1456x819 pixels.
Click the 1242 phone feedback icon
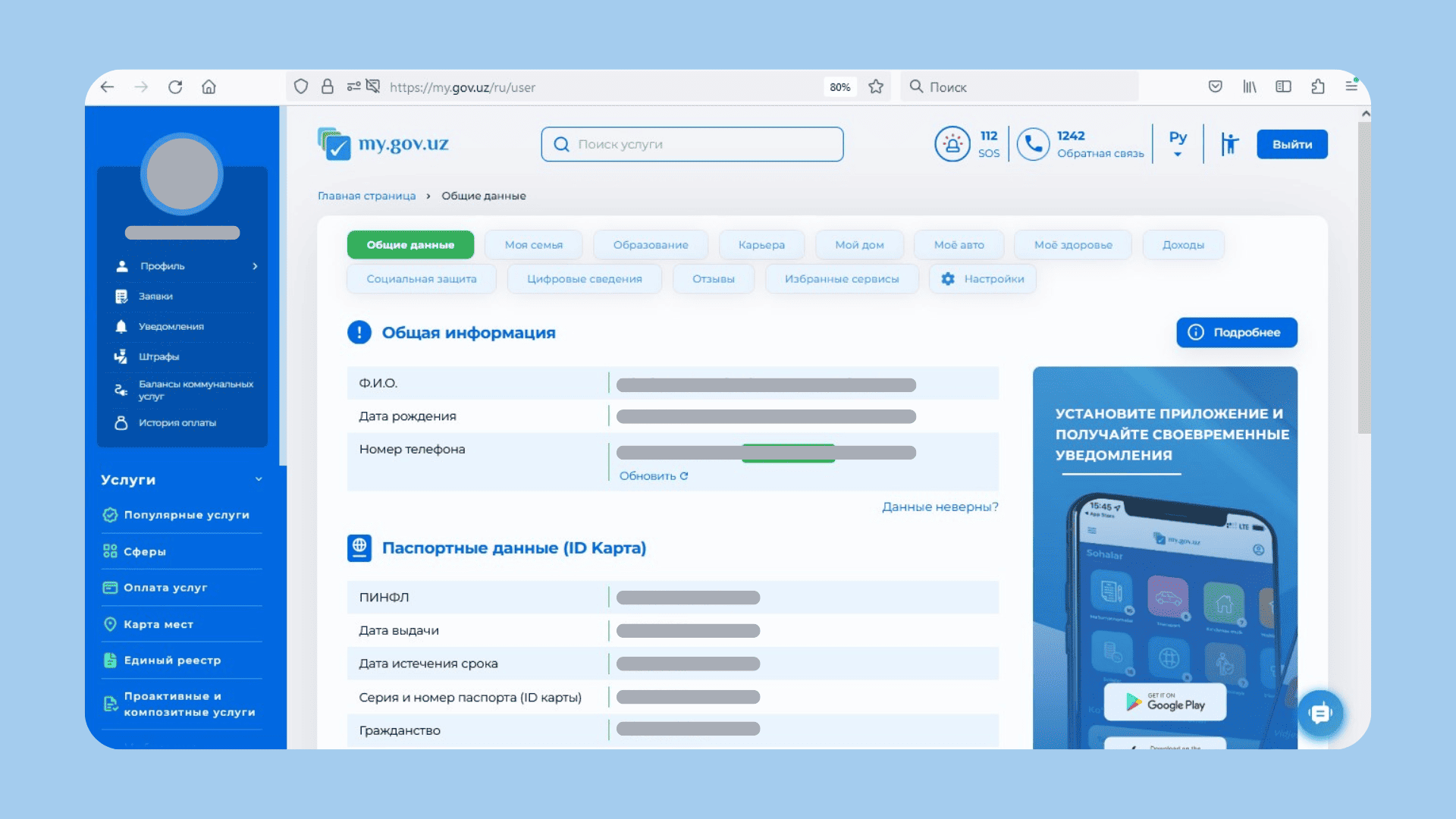pyautogui.click(x=1032, y=144)
